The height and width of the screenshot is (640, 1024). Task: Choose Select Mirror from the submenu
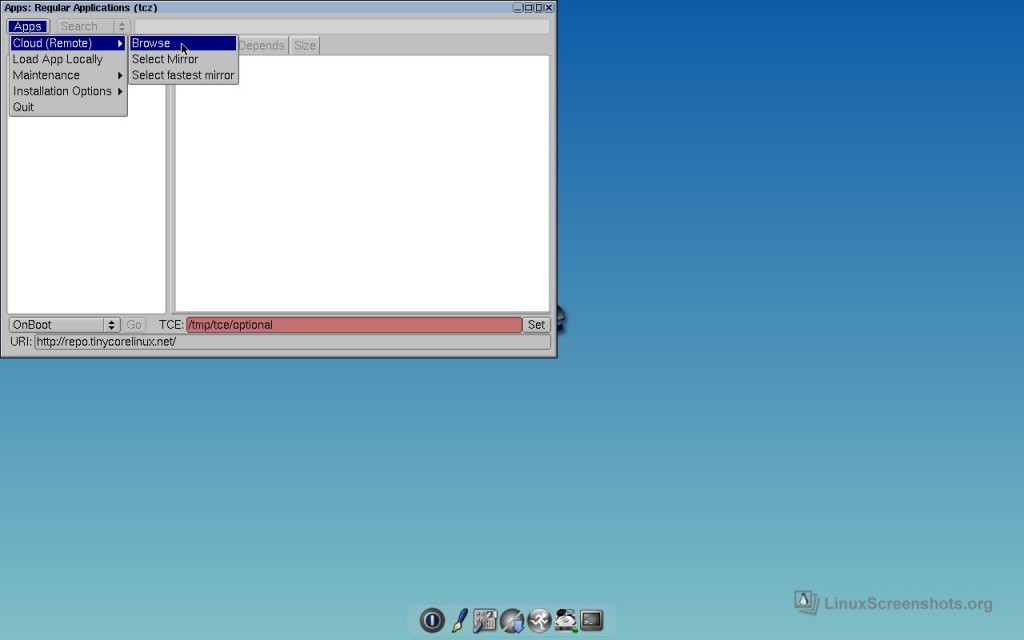(164, 59)
